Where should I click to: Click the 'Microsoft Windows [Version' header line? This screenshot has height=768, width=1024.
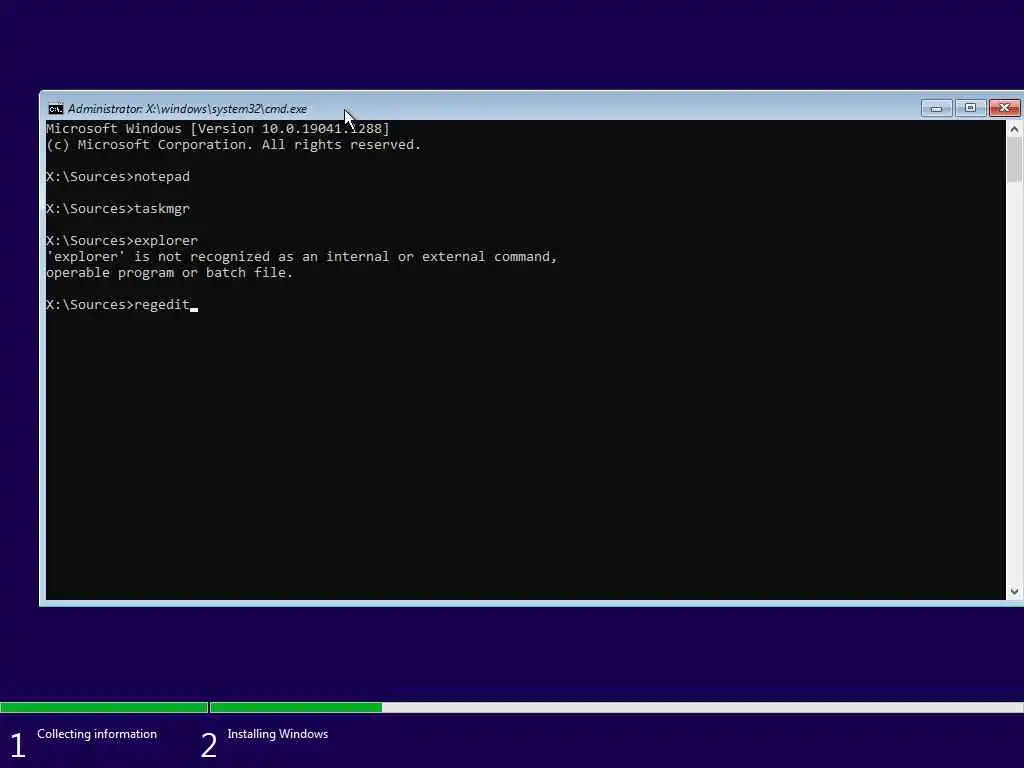217,129
